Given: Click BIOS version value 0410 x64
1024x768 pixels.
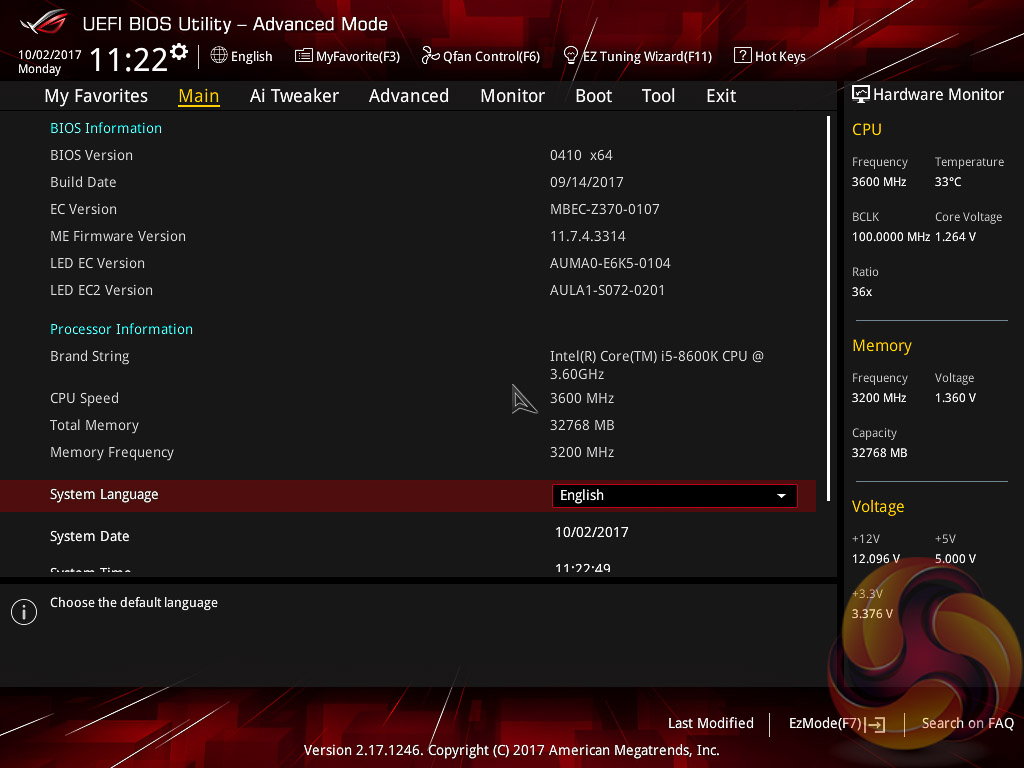Looking at the screenshot, I should click(x=581, y=155).
